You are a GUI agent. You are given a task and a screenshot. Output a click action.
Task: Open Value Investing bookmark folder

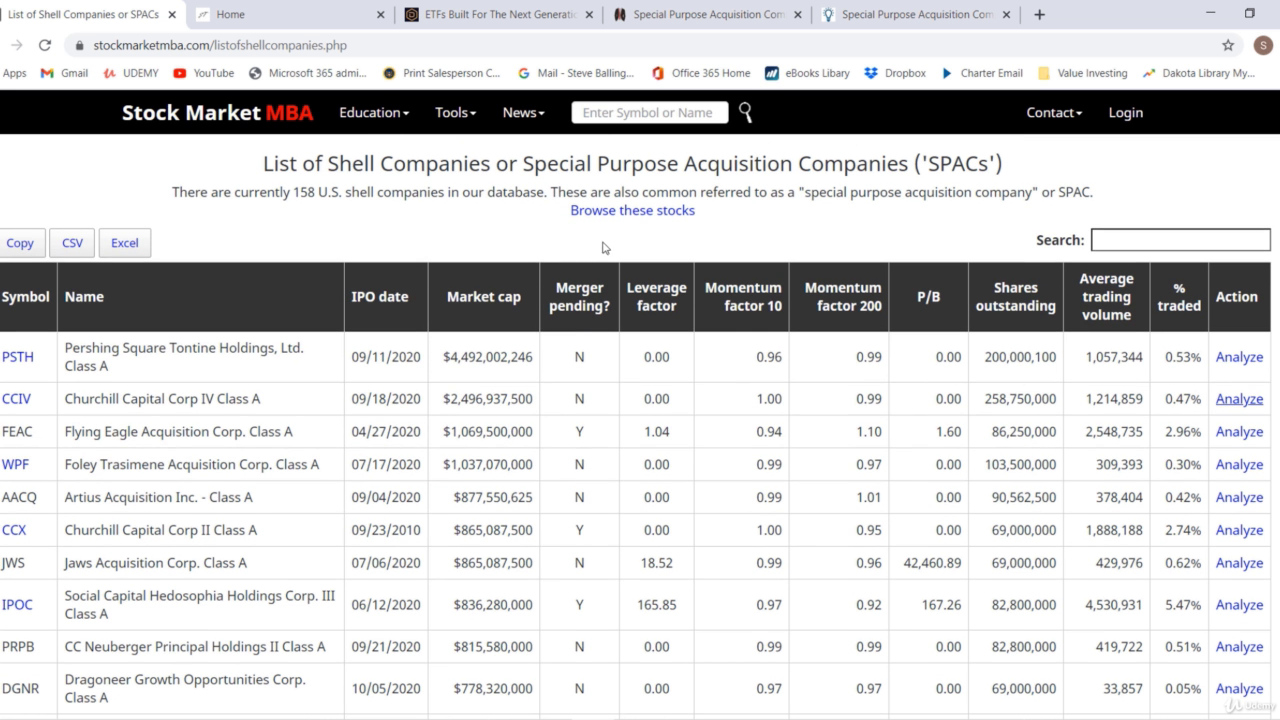click(1082, 73)
